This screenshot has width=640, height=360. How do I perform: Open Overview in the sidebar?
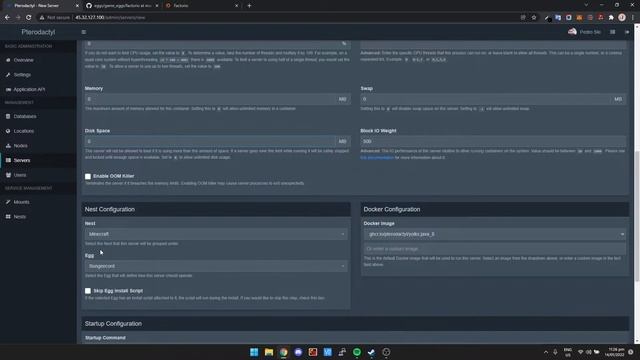(x=24, y=60)
